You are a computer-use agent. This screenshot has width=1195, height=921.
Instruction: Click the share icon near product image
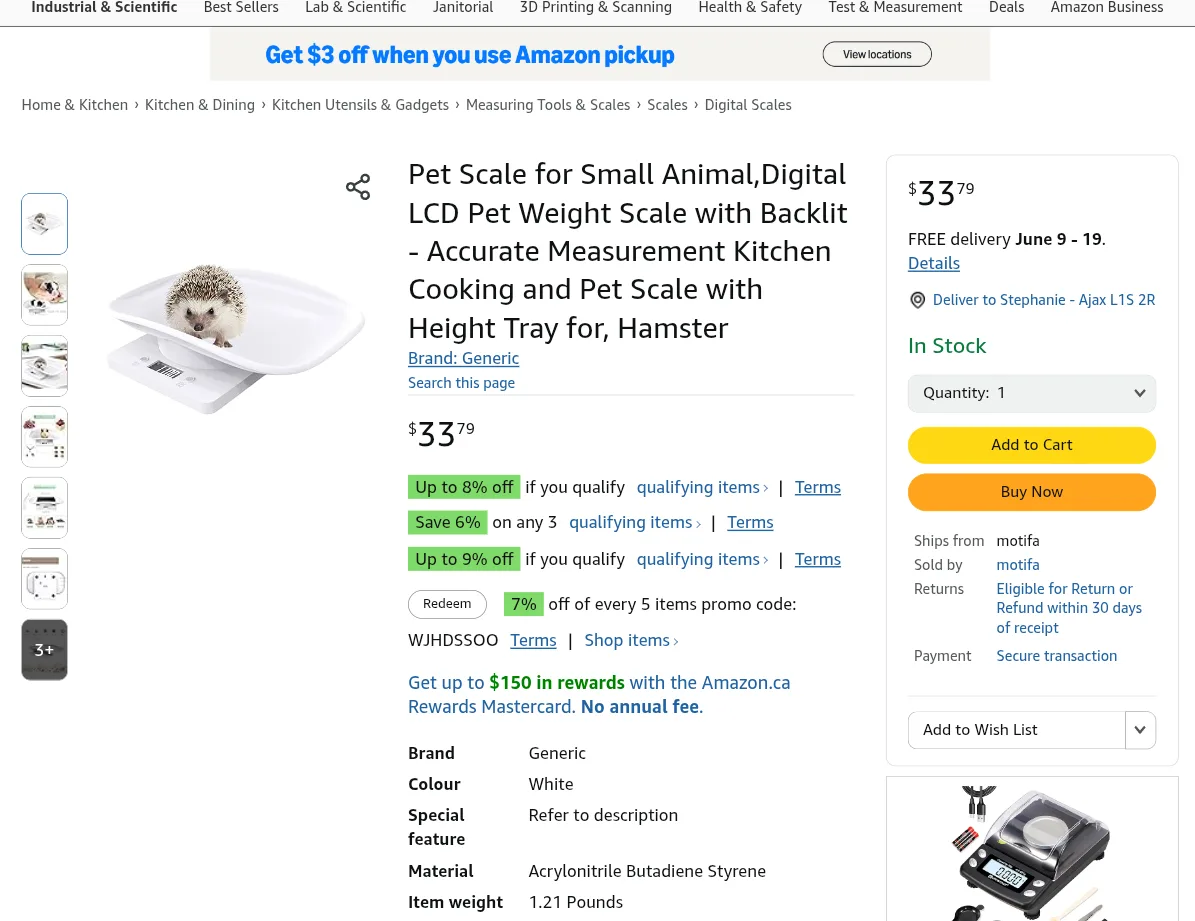[358, 187]
